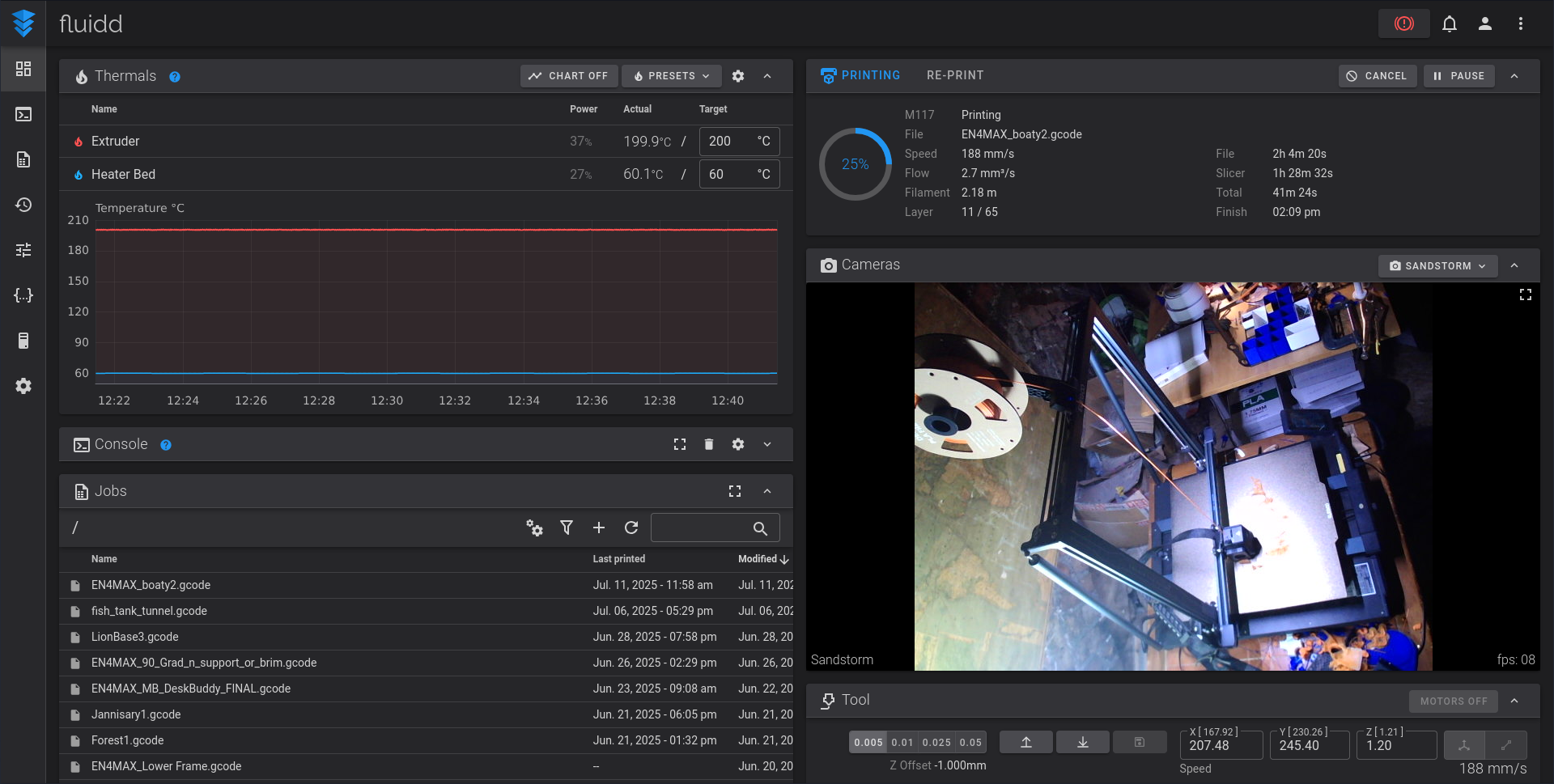This screenshot has height=784, width=1554.
Task: Open the Configuration braces sidebar icon
Action: pos(23,295)
